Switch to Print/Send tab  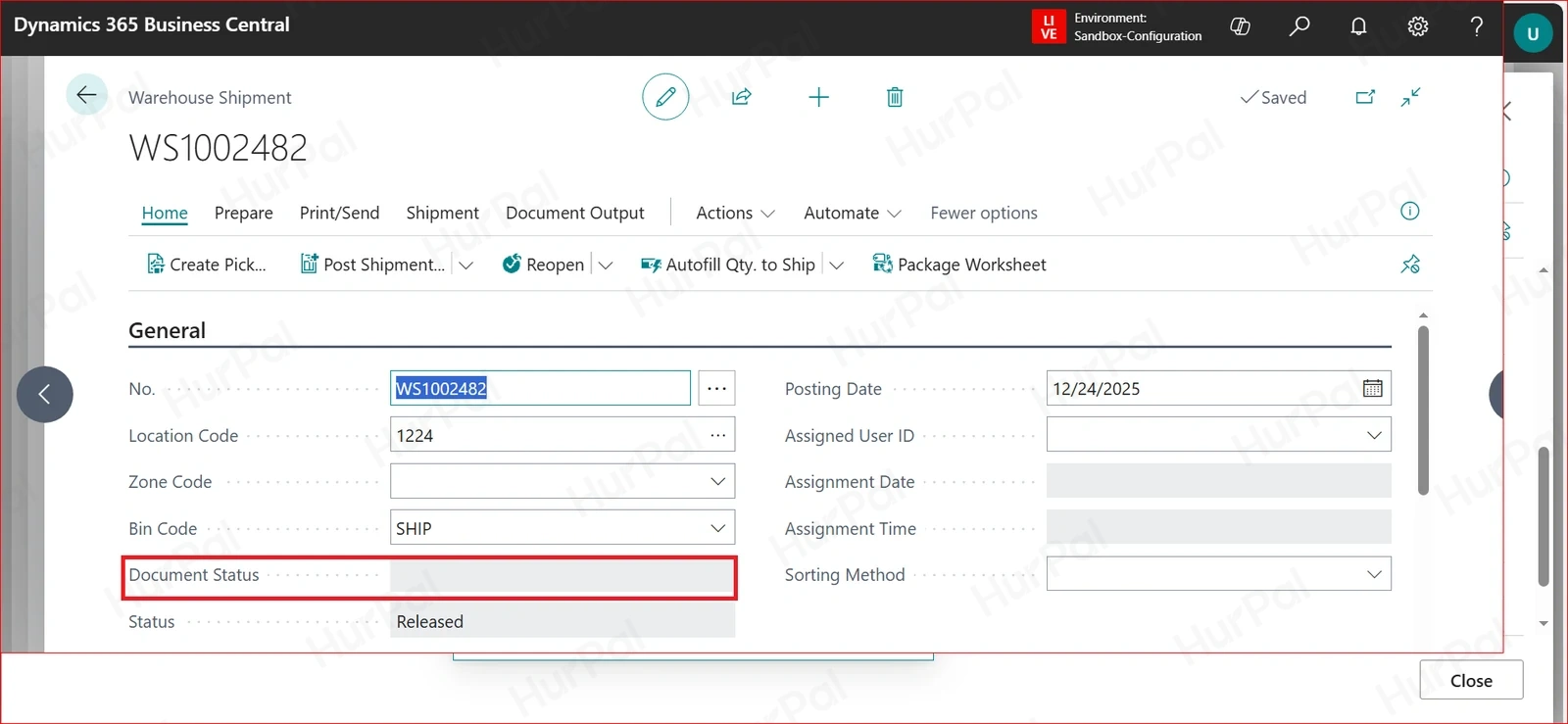(x=339, y=213)
